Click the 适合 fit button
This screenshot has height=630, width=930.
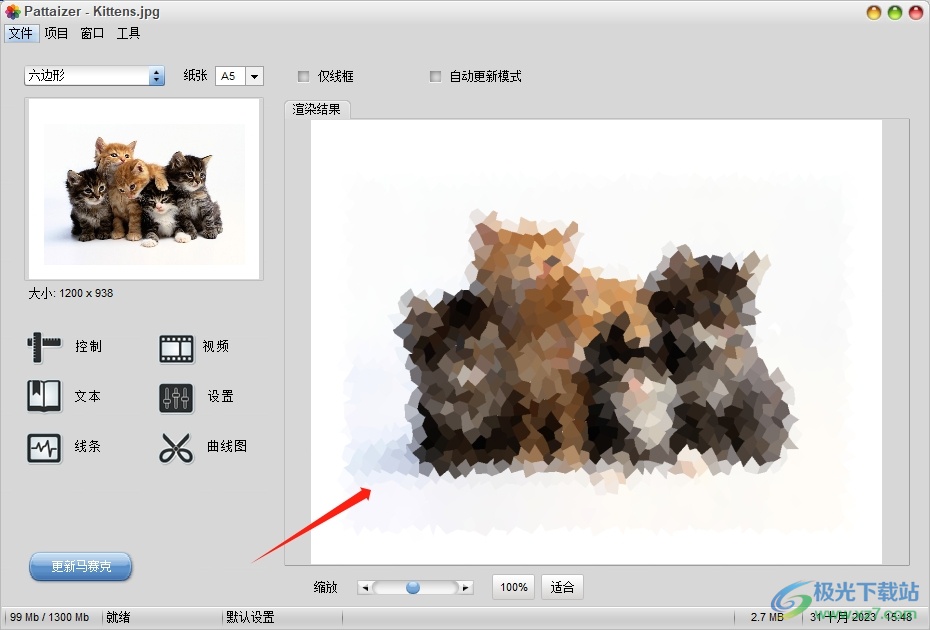pyautogui.click(x=562, y=587)
